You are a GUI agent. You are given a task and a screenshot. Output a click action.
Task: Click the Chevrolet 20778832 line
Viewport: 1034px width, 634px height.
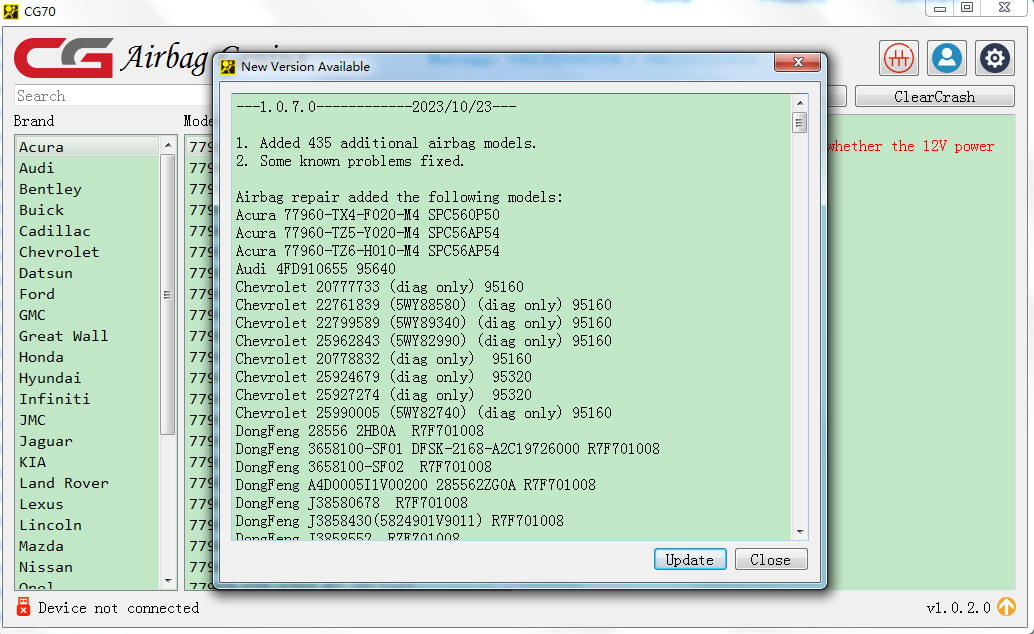pos(383,359)
